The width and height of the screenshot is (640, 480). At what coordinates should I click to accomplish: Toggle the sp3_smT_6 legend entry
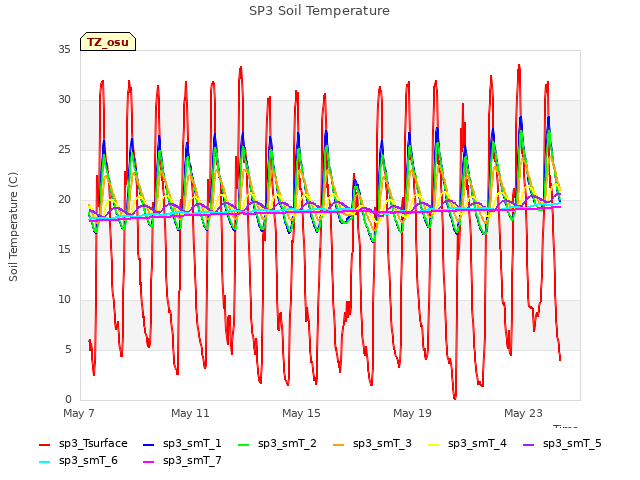coord(78,461)
